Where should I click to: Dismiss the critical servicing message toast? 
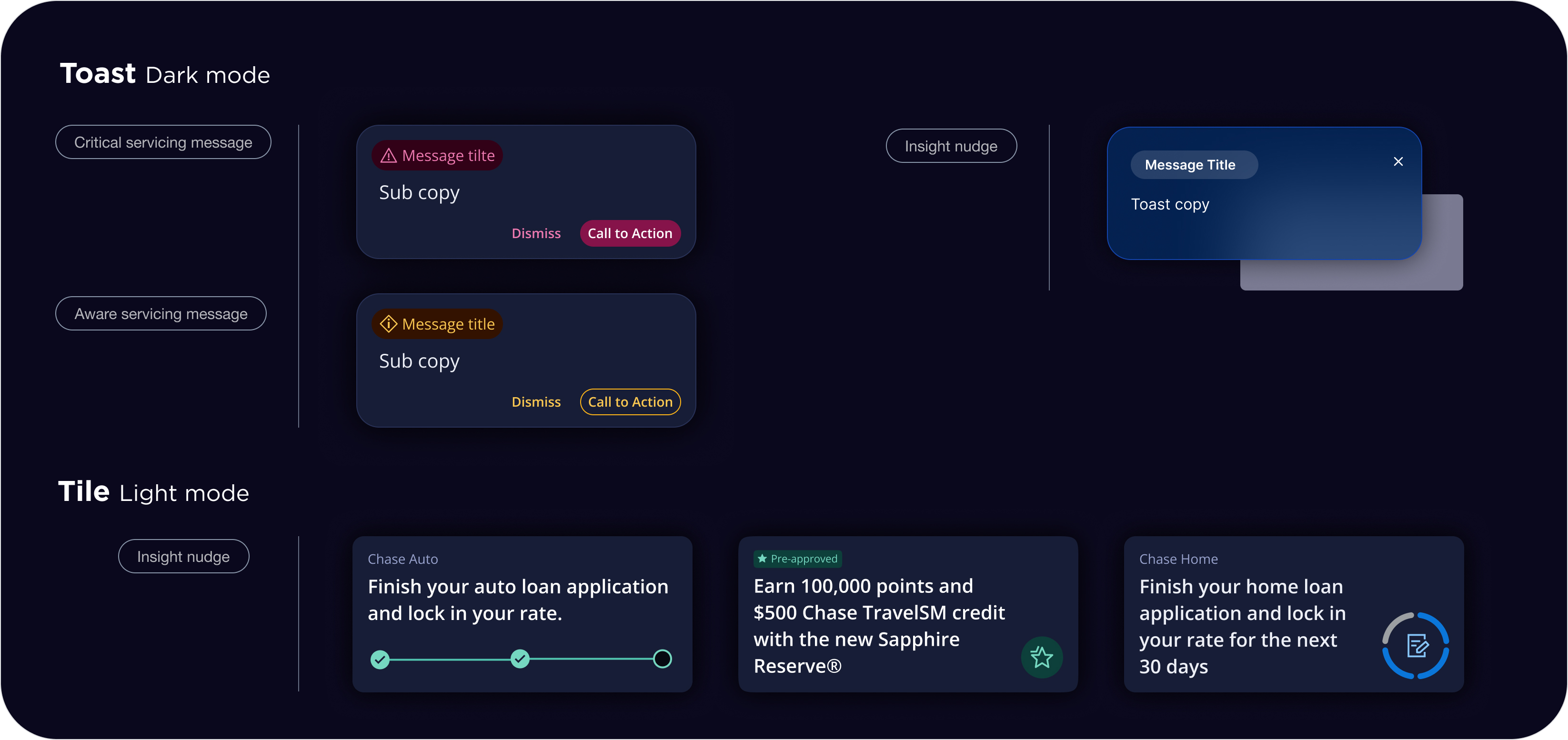click(x=536, y=234)
